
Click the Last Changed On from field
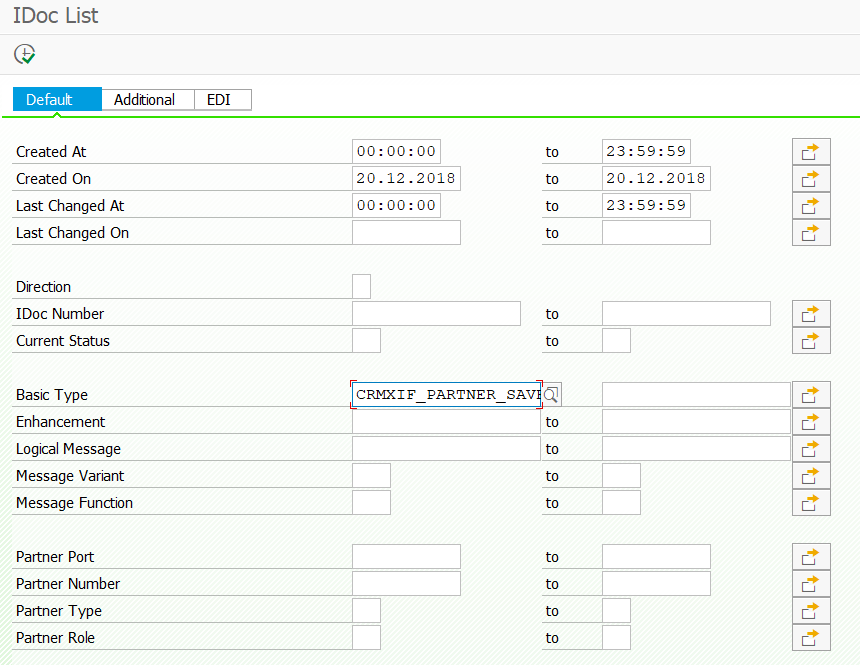[406, 233]
